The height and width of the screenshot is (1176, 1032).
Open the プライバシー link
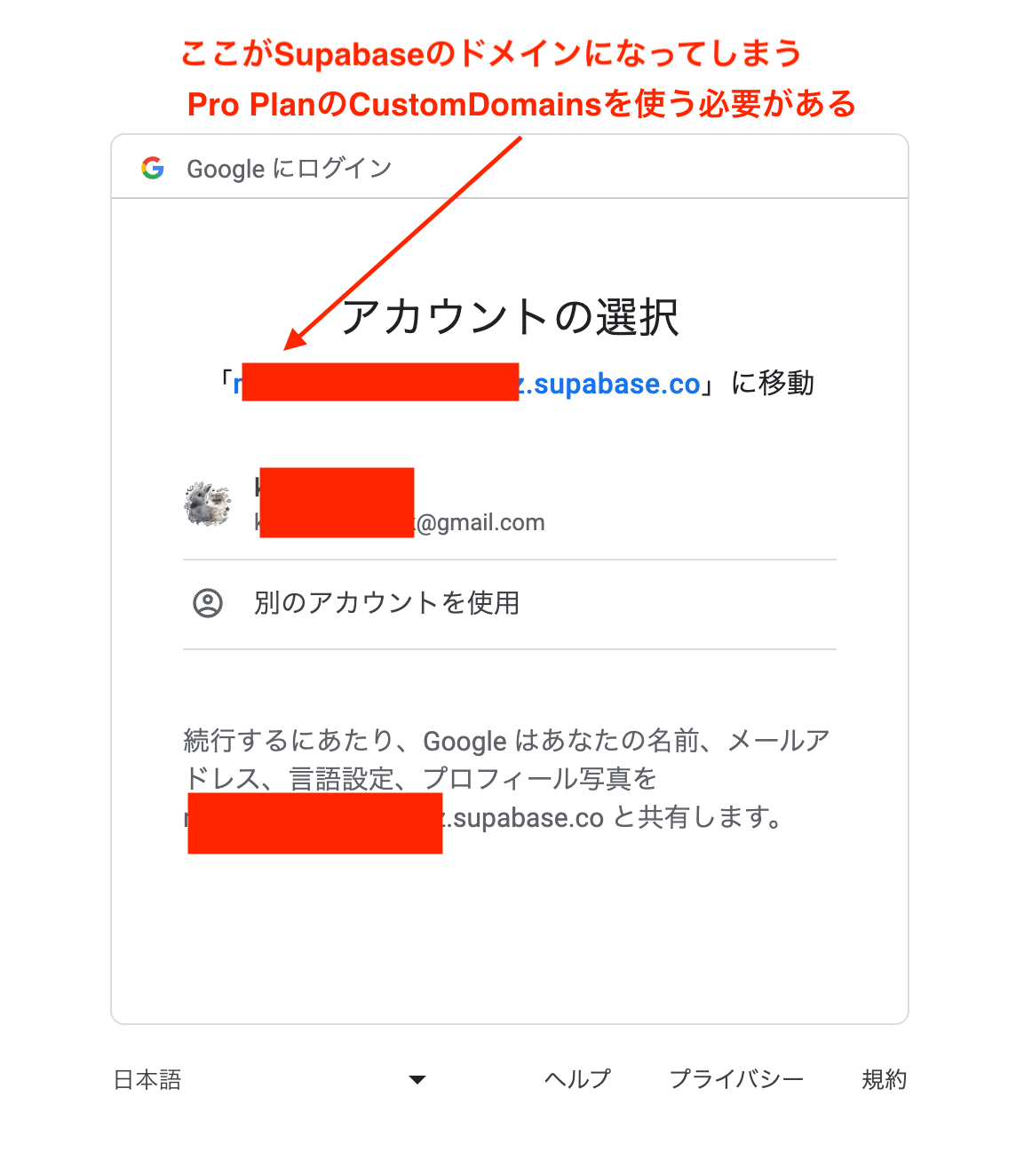(x=736, y=1079)
